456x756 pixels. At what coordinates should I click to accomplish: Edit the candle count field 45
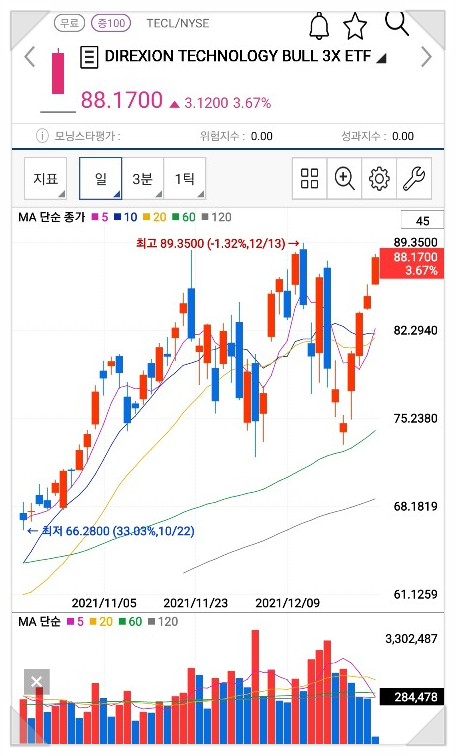click(422, 220)
